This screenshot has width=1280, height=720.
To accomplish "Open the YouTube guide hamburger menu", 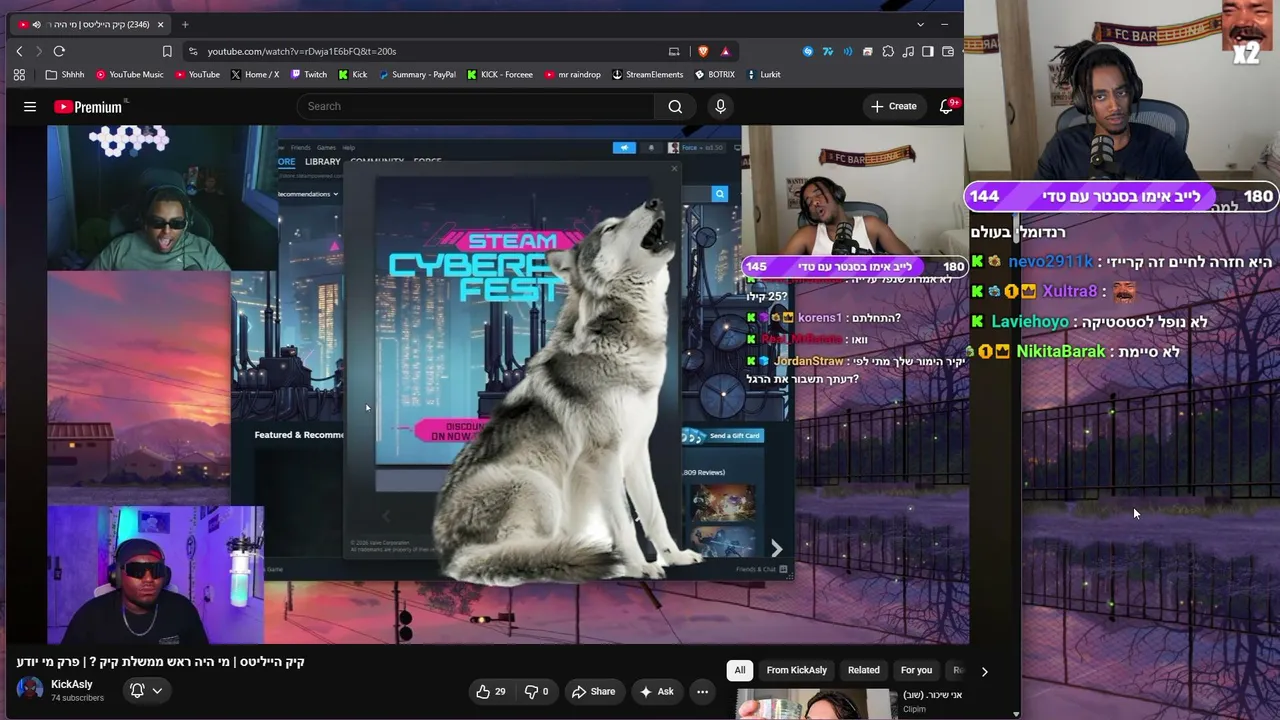I will point(30,106).
